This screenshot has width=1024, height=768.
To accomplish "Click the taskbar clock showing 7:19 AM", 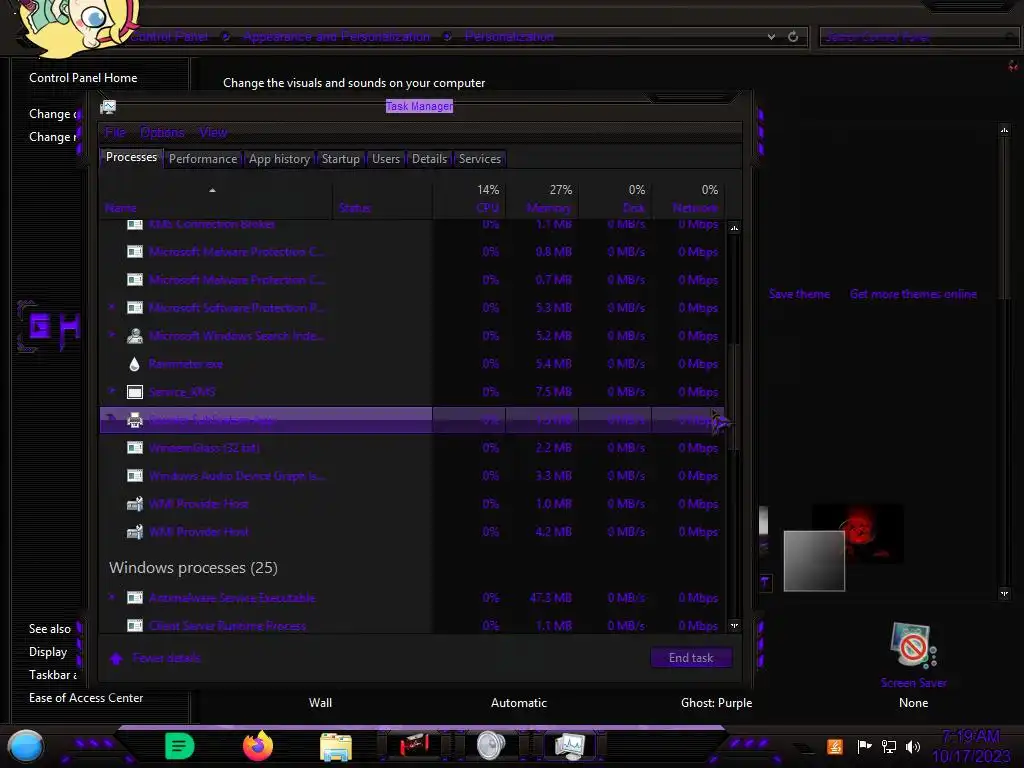I will click(970, 737).
